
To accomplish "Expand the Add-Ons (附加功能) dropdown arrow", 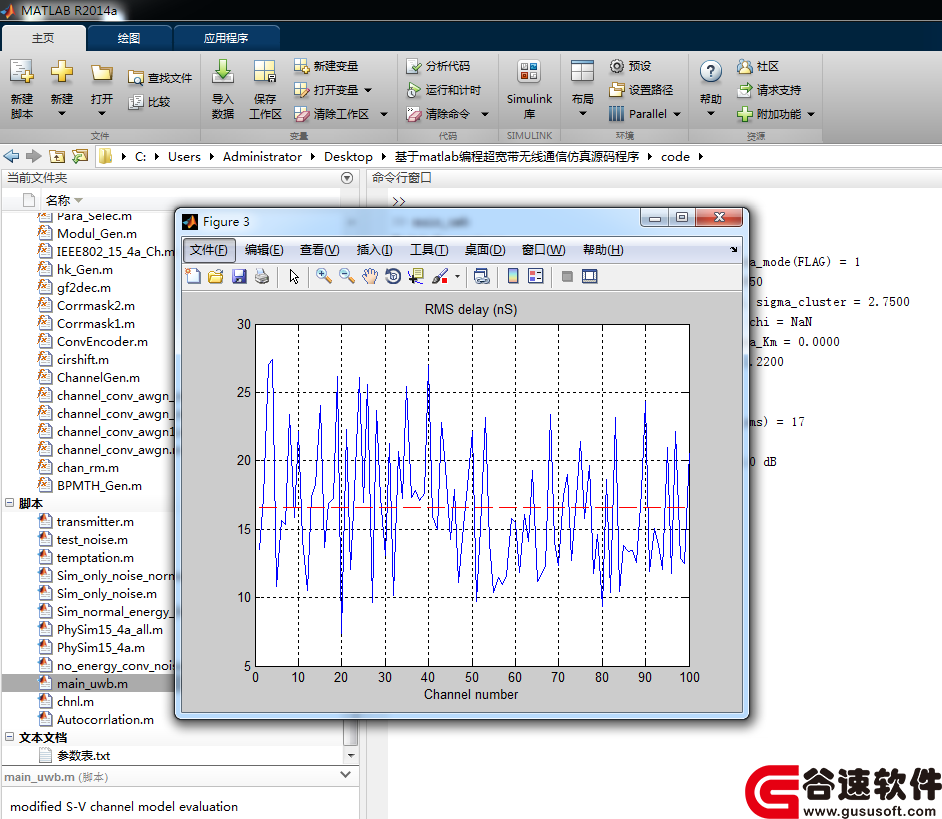I will [x=811, y=114].
